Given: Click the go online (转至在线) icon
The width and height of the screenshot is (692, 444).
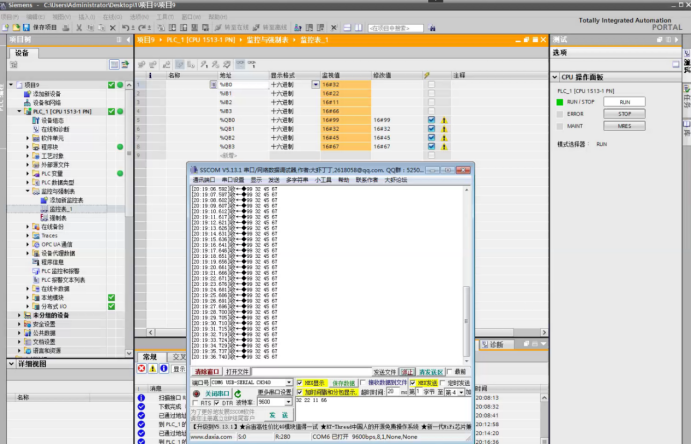Looking at the screenshot, I should [218, 27].
